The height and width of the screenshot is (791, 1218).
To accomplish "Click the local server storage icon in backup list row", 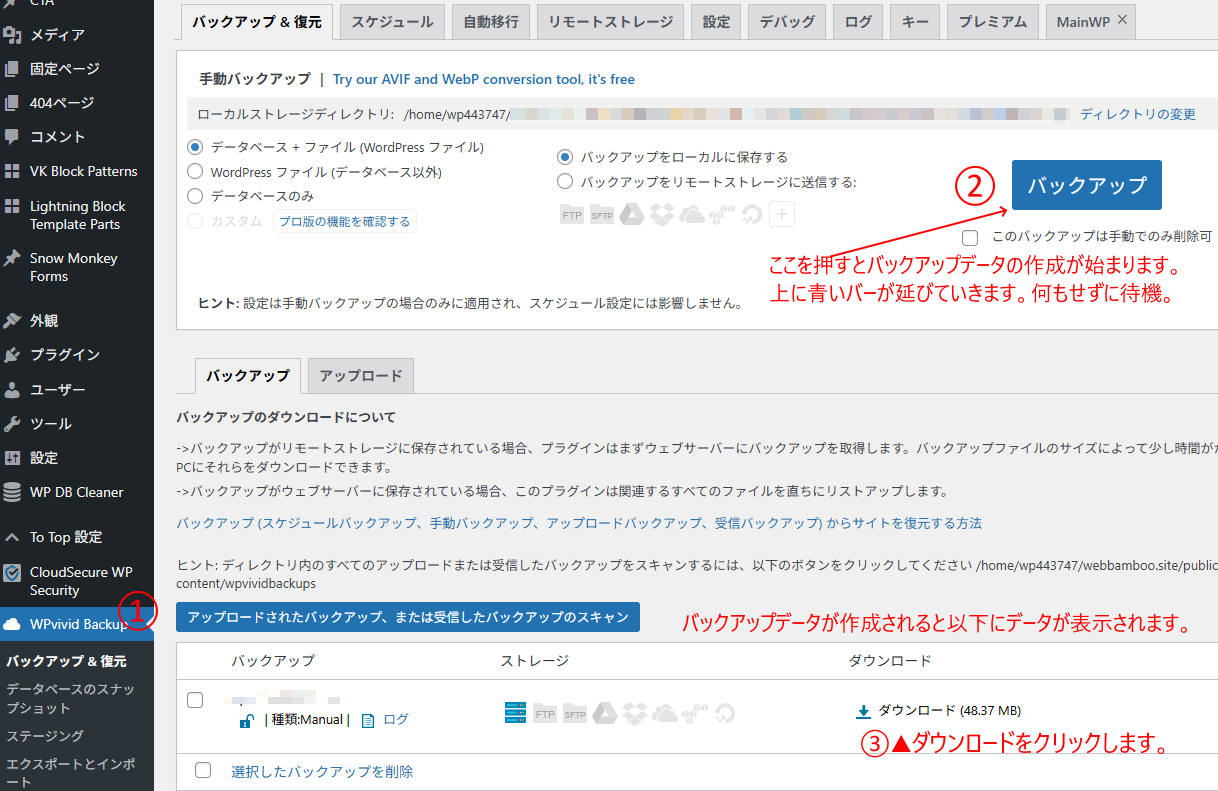I will coord(515,712).
